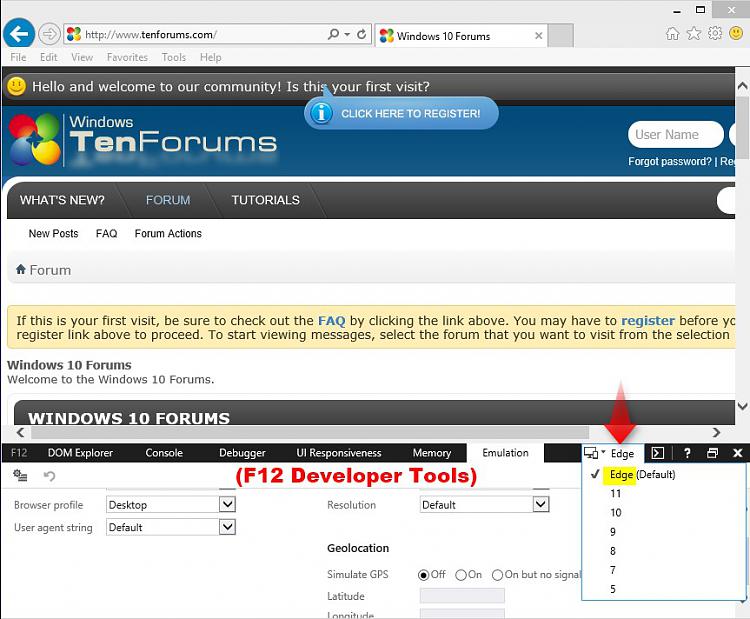The image size is (750, 619).
Task: Click the page vertical scroll down arrow
Action: (742, 406)
